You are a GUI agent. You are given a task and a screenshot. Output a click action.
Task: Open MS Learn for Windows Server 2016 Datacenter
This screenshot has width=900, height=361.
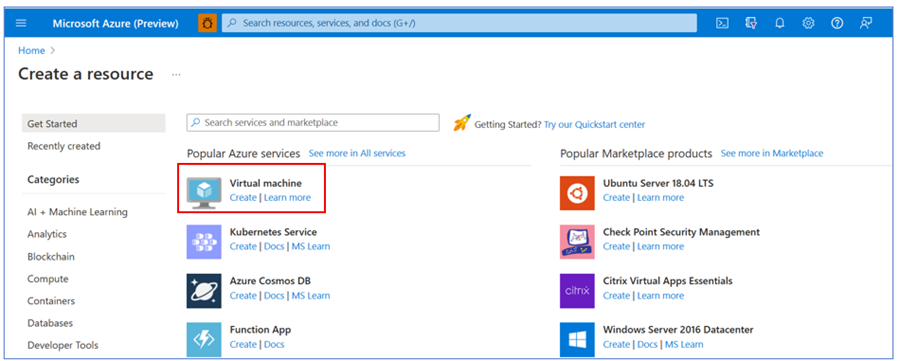pyautogui.click(x=684, y=344)
